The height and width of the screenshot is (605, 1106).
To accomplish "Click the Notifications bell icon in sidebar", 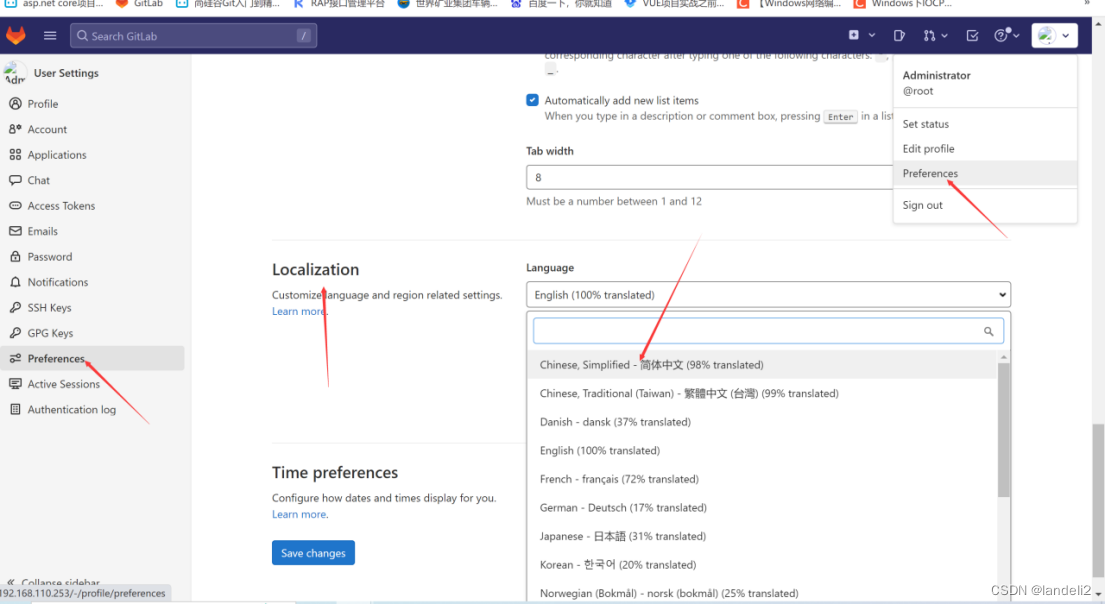I will pyautogui.click(x=15, y=282).
